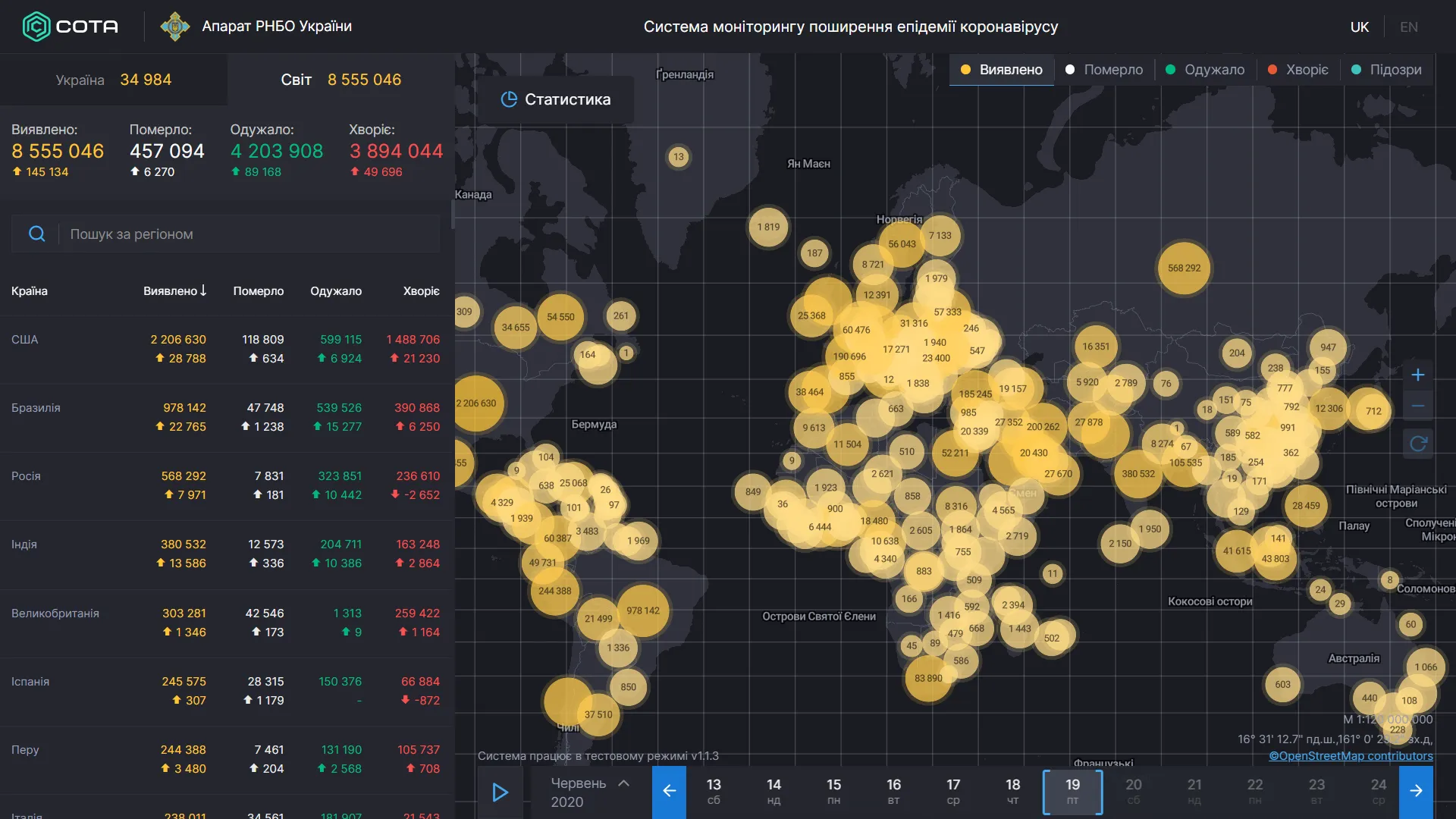The width and height of the screenshot is (1456, 819).
Task: Sort table by Одужало column
Action: tap(336, 291)
